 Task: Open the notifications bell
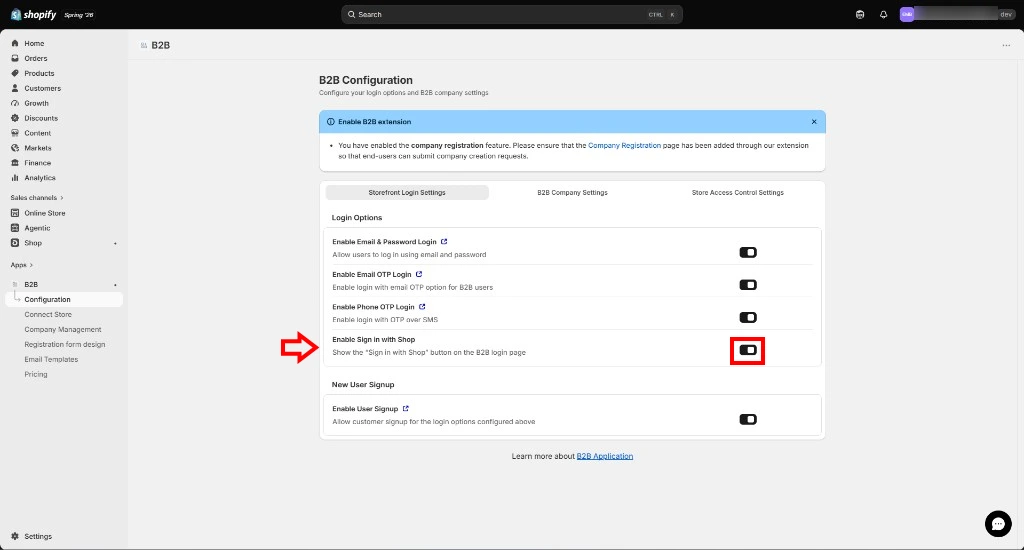point(884,14)
